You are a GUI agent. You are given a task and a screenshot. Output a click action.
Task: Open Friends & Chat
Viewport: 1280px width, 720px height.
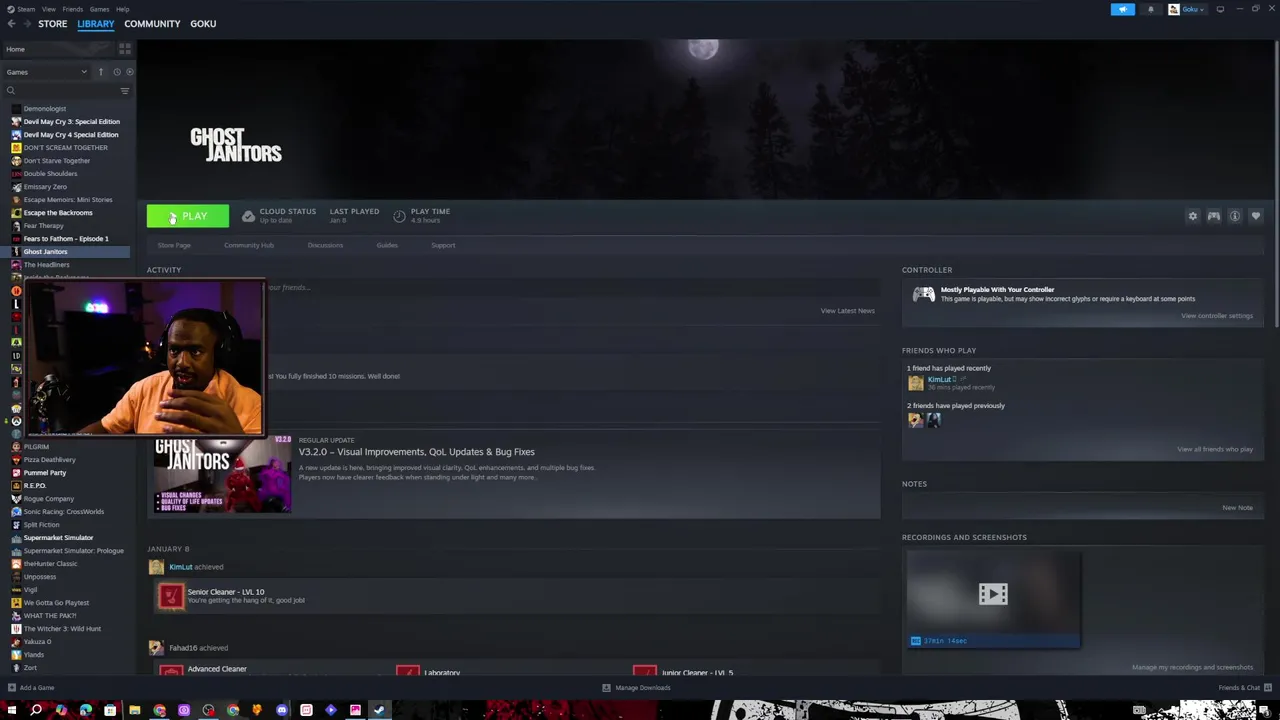tap(1244, 688)
